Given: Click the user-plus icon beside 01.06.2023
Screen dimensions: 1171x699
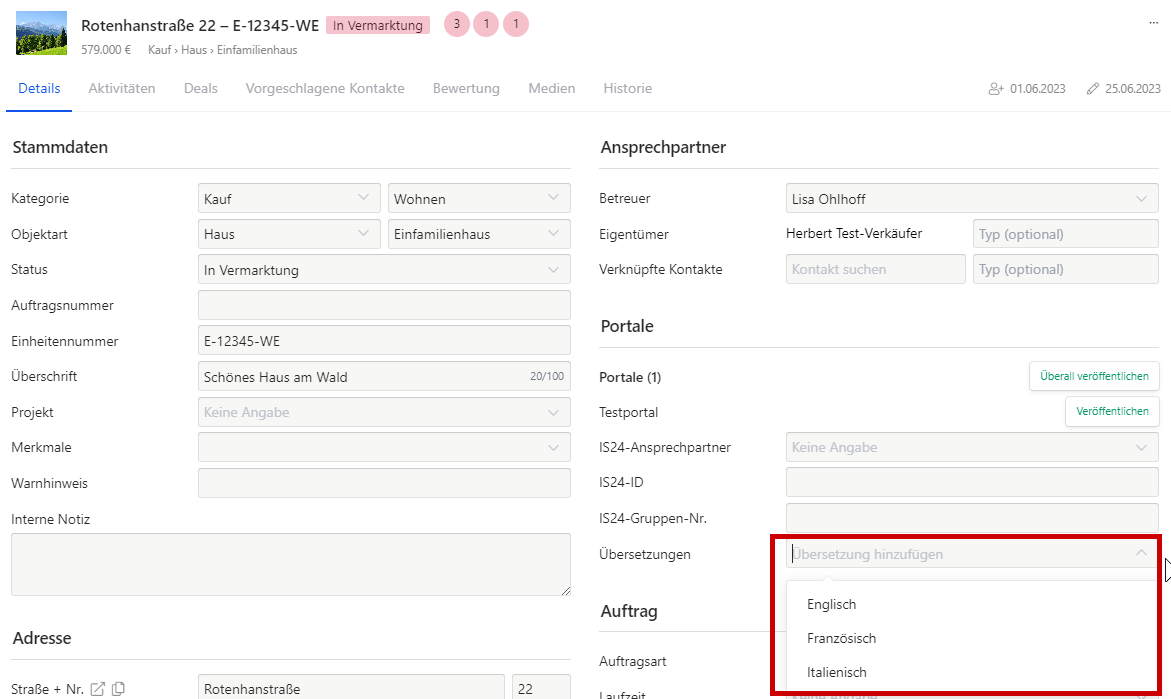Looking at the screenshot, I should [995, 89].
